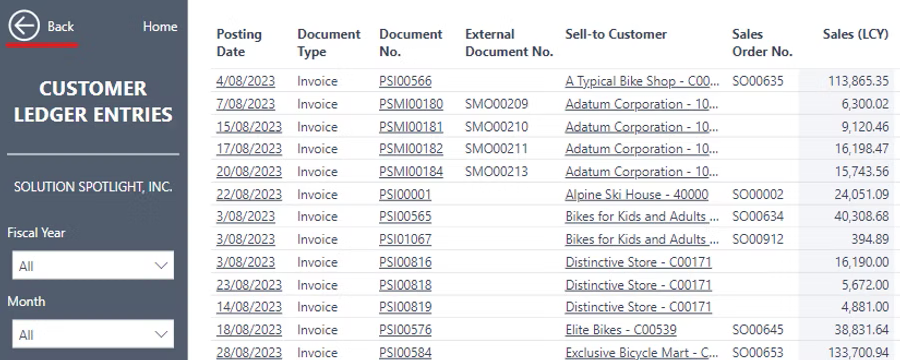Screen dimensions: 900x360
Task: Select sales amount 16,198.47
Action: point(862,149)
